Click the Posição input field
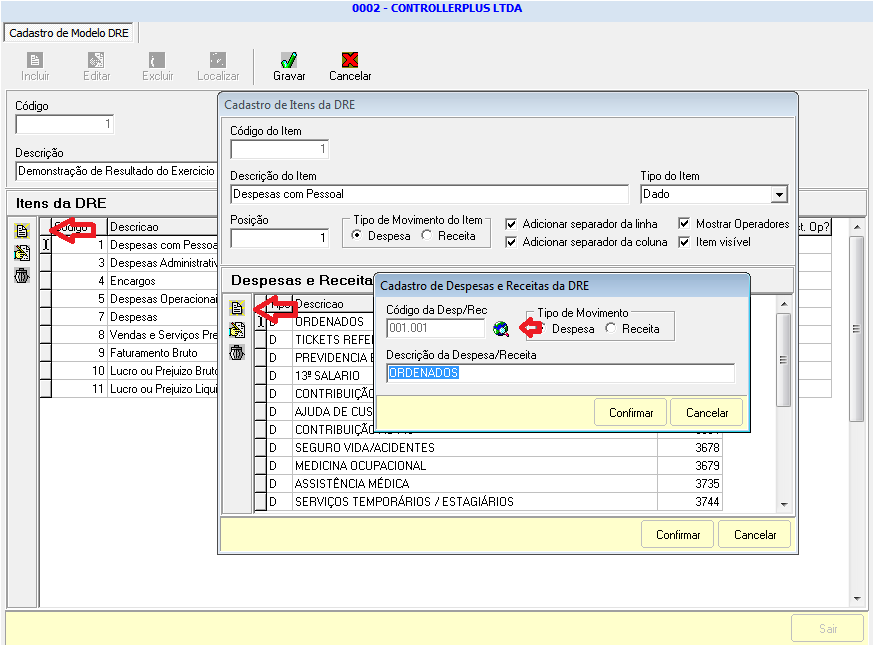Screen dimensions: 873x645 (279, 238)
